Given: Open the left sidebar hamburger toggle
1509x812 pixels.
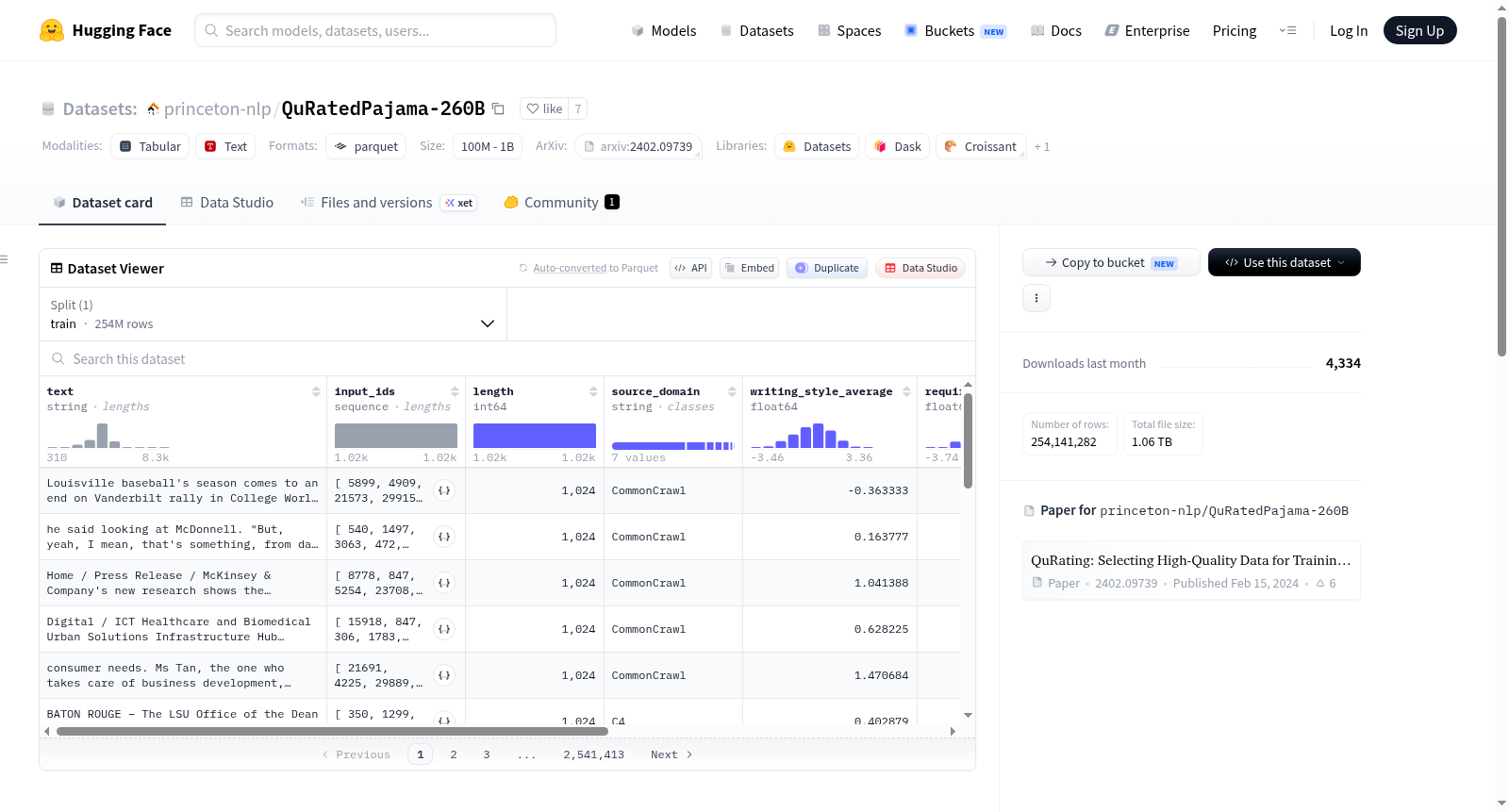Looking at the screenshot, I should (4, 259).
